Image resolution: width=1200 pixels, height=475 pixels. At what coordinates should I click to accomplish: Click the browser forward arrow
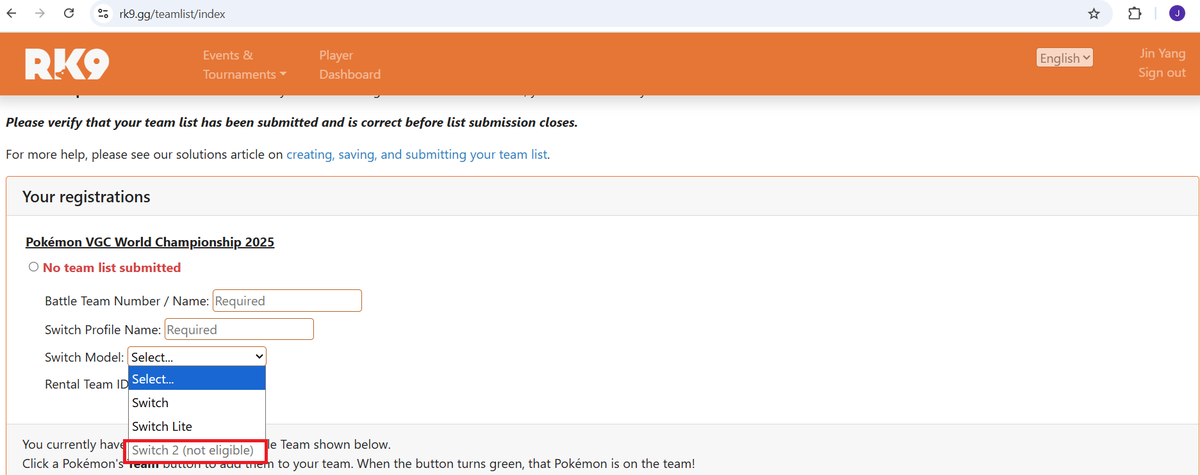[x=41, y=14]
